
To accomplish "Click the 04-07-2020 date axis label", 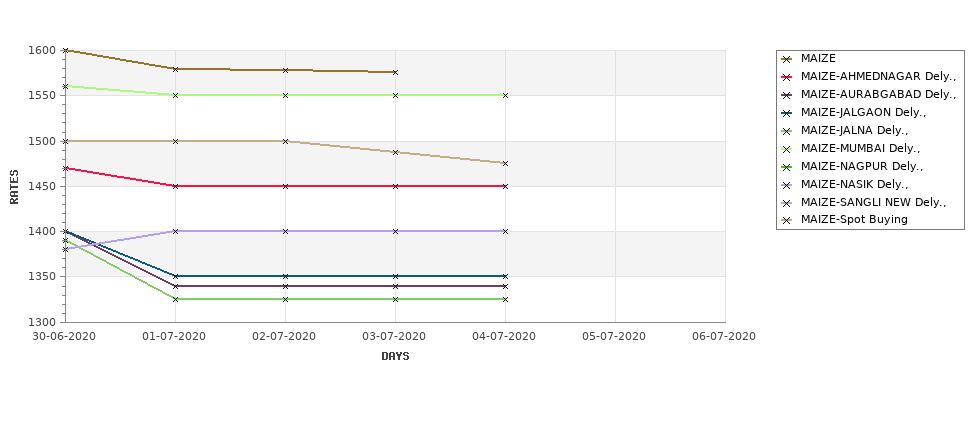I will click(x=504, y=336).
